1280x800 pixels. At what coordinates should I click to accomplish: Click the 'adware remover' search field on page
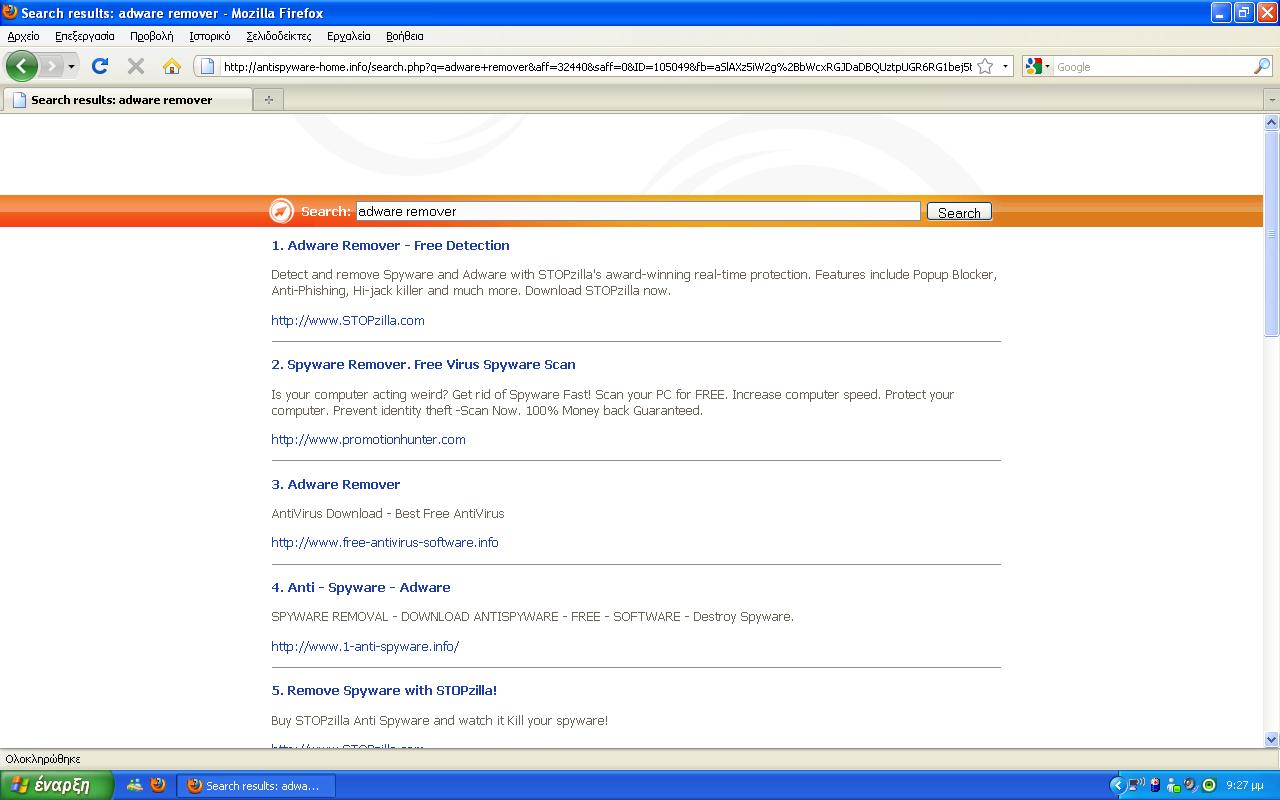(x=637, y=211)
